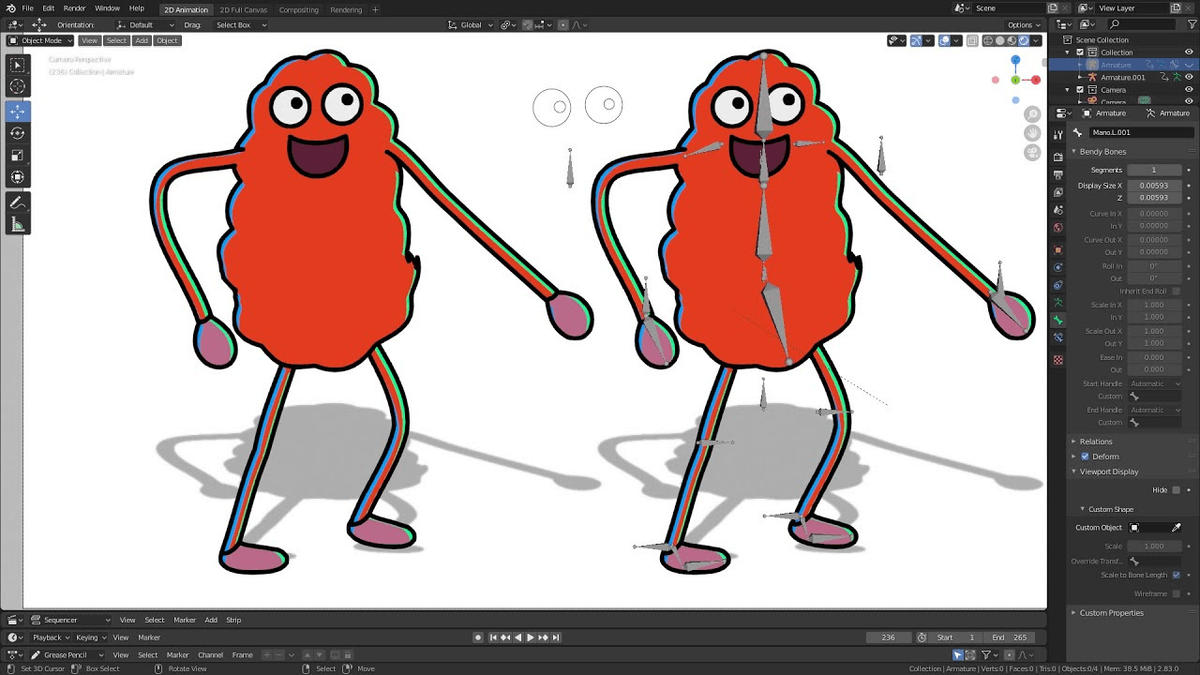Open the World Properties tab
Screen dimensions: 1200x675
coord(1057,228)
